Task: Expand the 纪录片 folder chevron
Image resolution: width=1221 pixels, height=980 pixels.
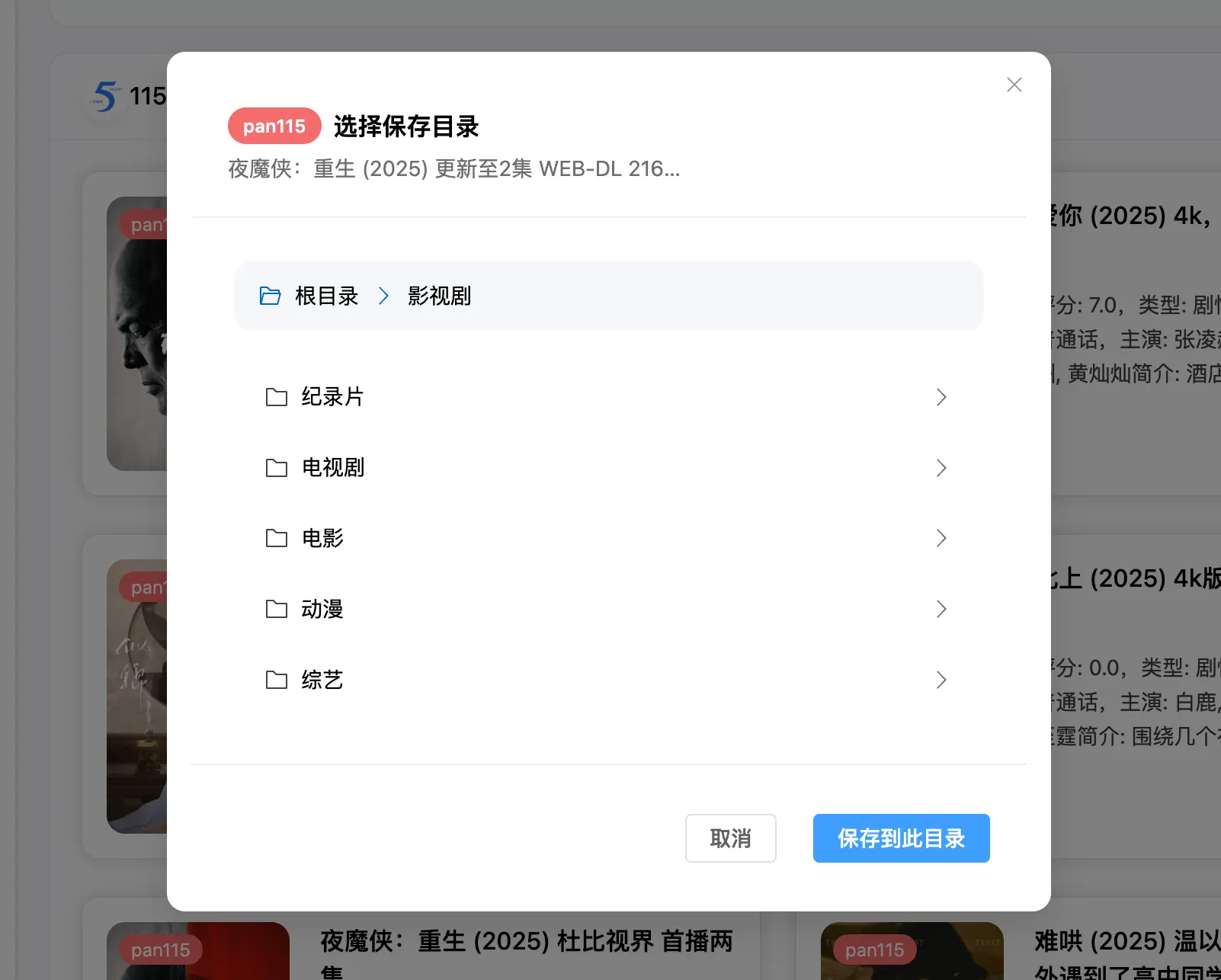Action: click(942, 397)
